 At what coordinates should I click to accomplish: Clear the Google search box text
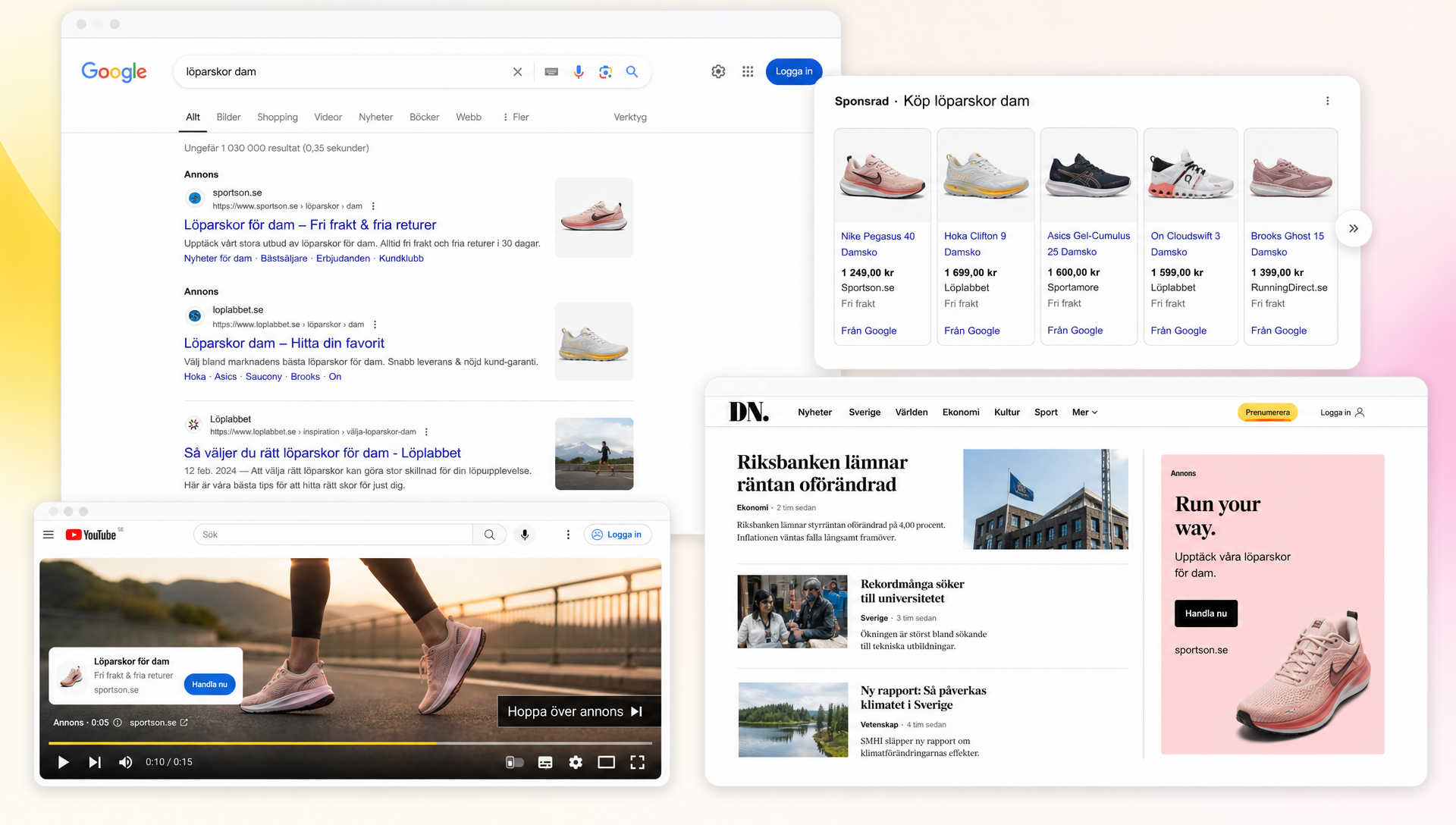coord(517,72)
